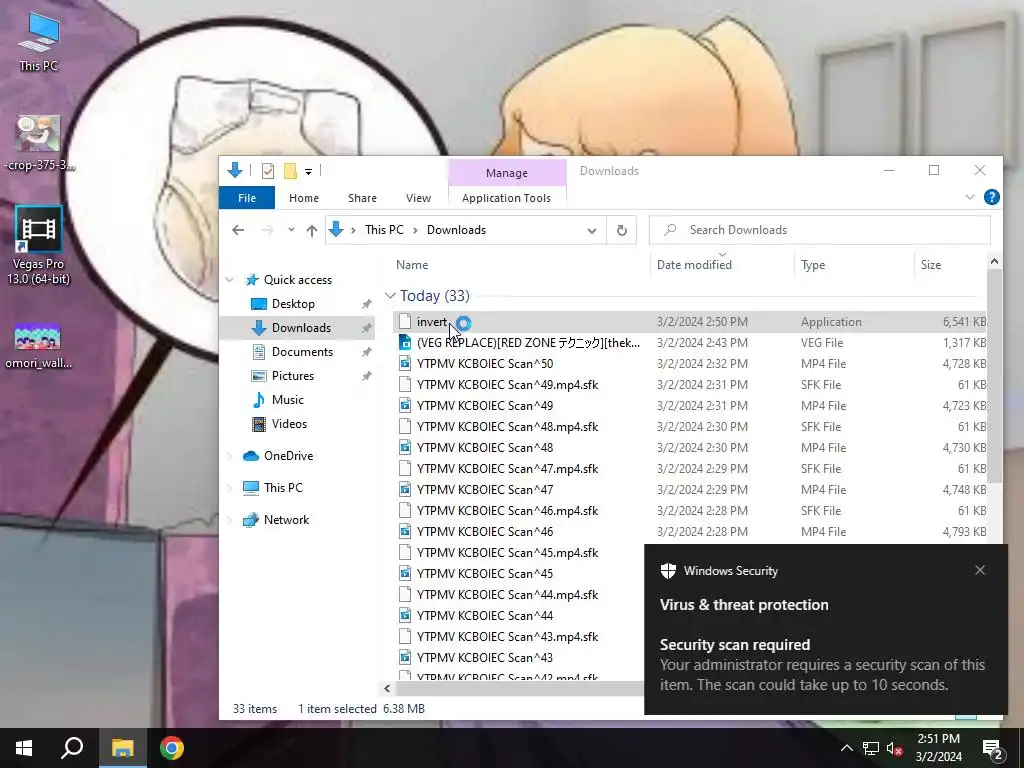Click This PC in the address path
Image resolution: width=1024 pixels, height=768 pixels.
click(384, 230)
